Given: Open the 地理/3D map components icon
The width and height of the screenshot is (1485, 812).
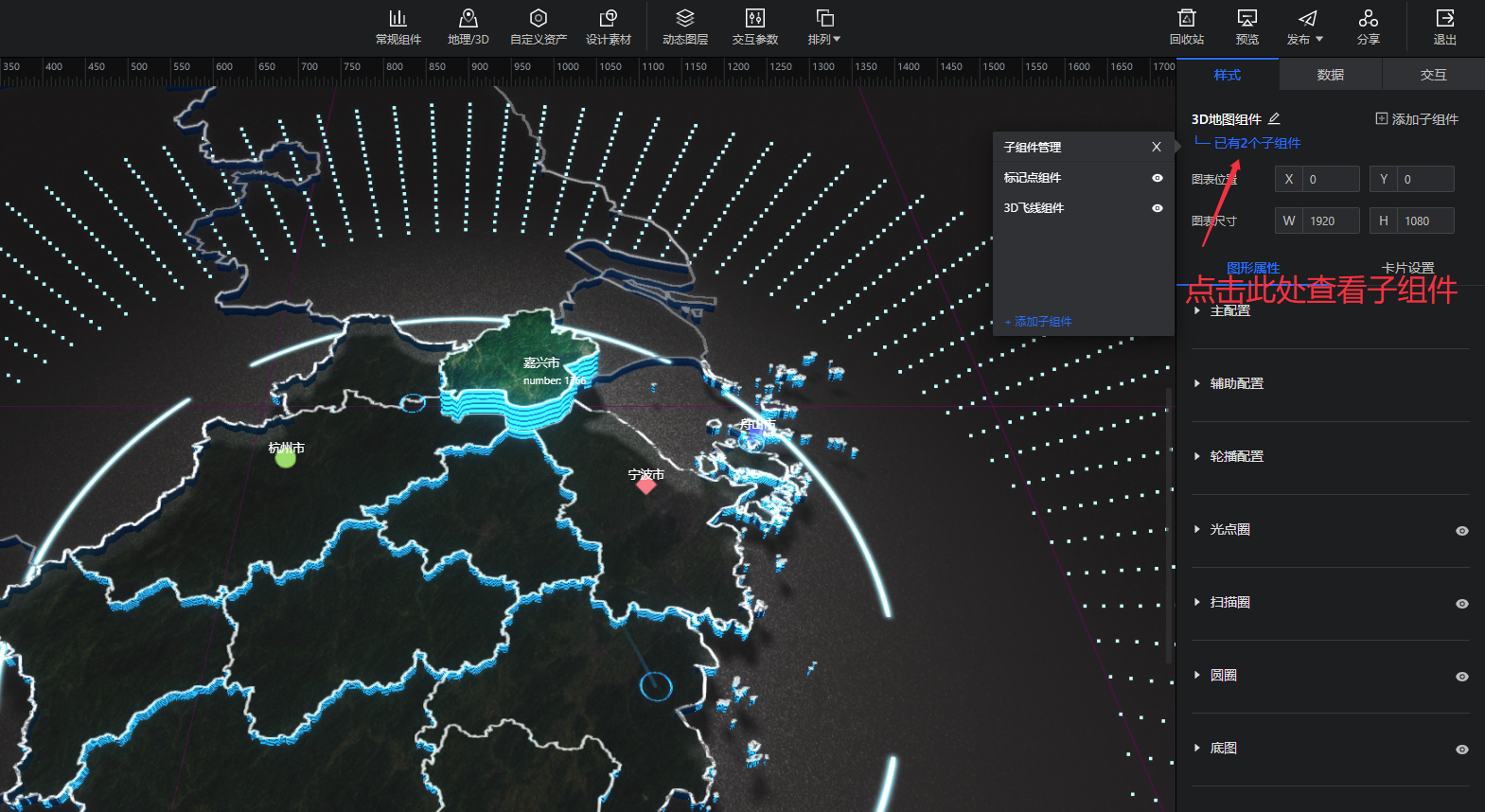Looking at the screenshot, I should click(468, 26).
